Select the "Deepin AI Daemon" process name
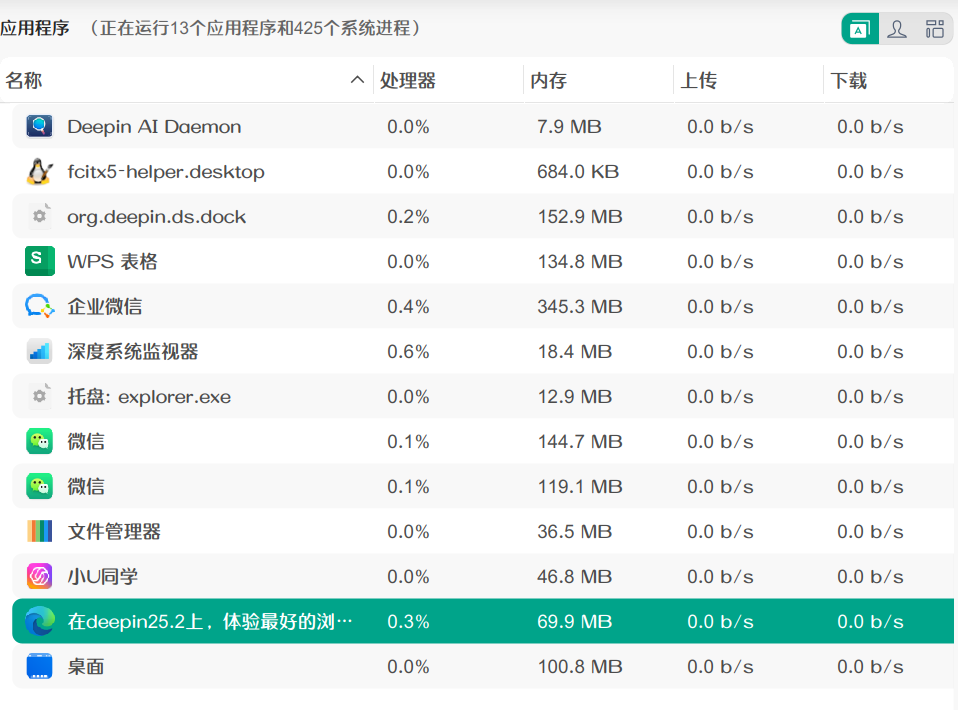This screenshot has width=958, height=710. 154,126
